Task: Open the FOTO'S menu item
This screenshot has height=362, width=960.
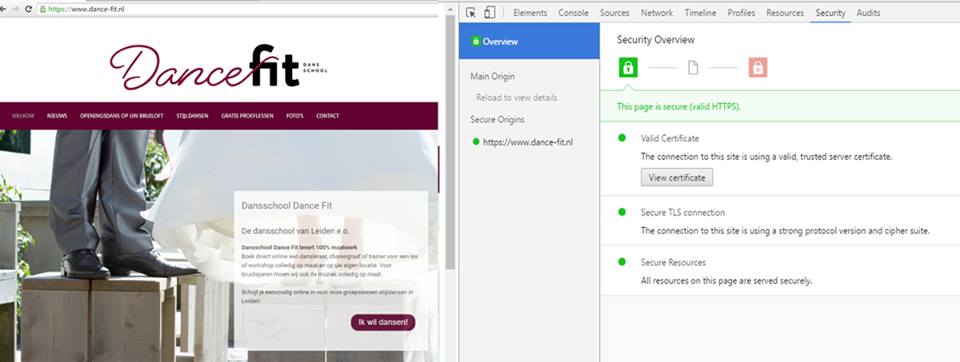Action: coord(294,116)
